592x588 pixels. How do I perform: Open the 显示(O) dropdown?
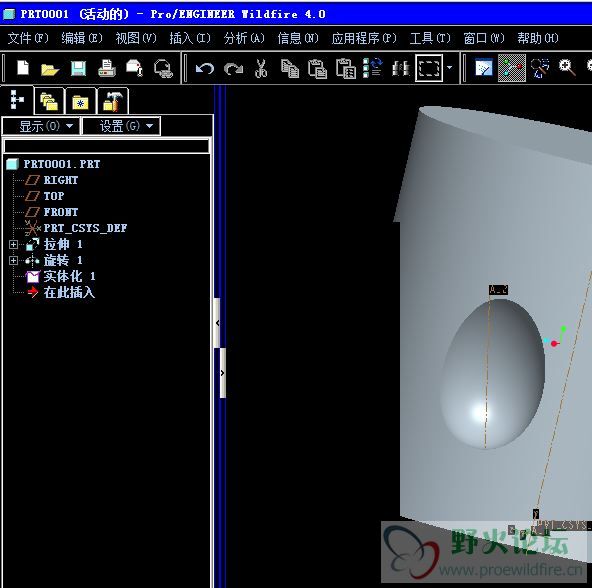point(41,126)
